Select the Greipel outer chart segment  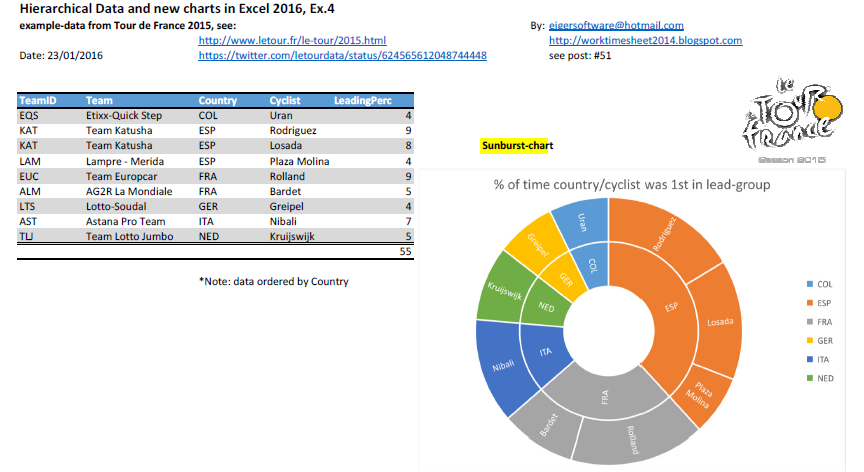pyautogui.click(x=537, y=245)
